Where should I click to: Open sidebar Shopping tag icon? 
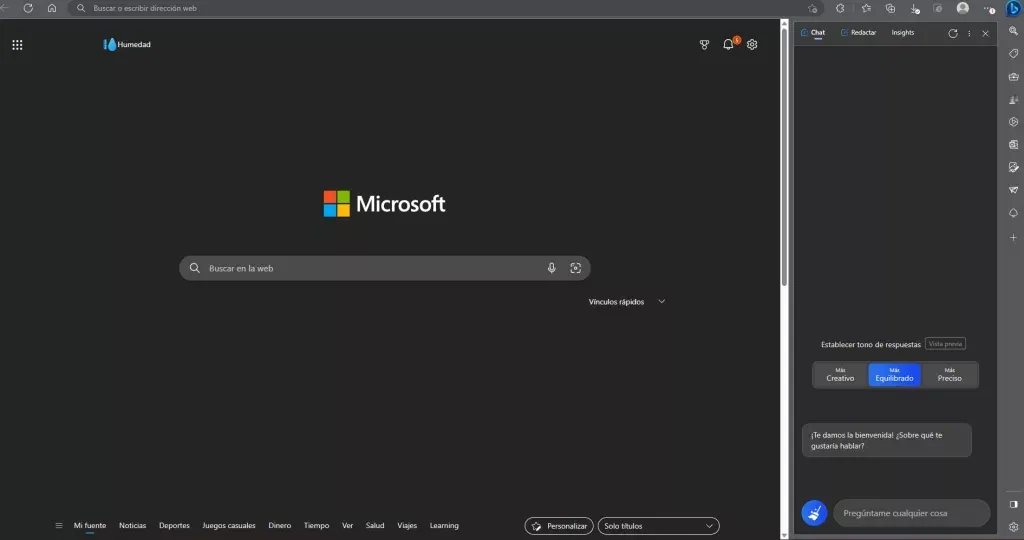point(1014,54)
